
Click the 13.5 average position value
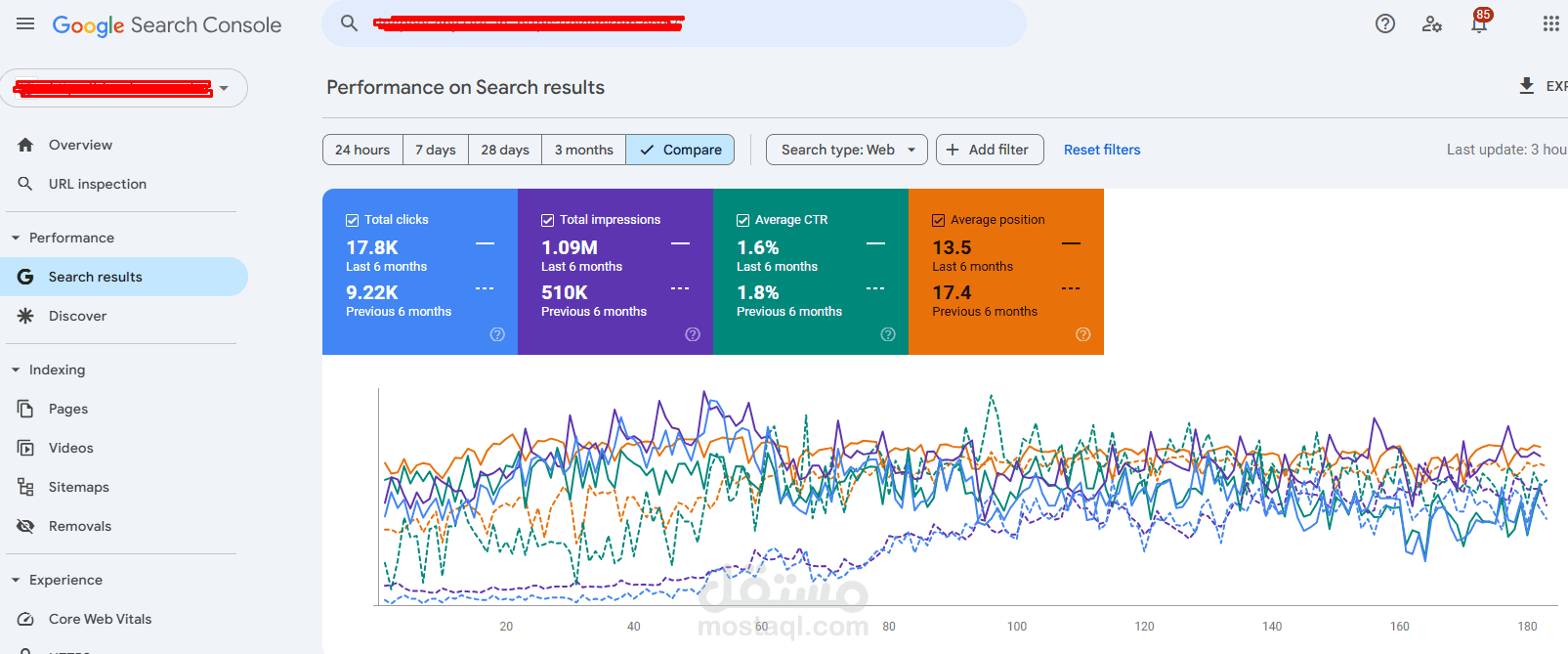[952, 247]
